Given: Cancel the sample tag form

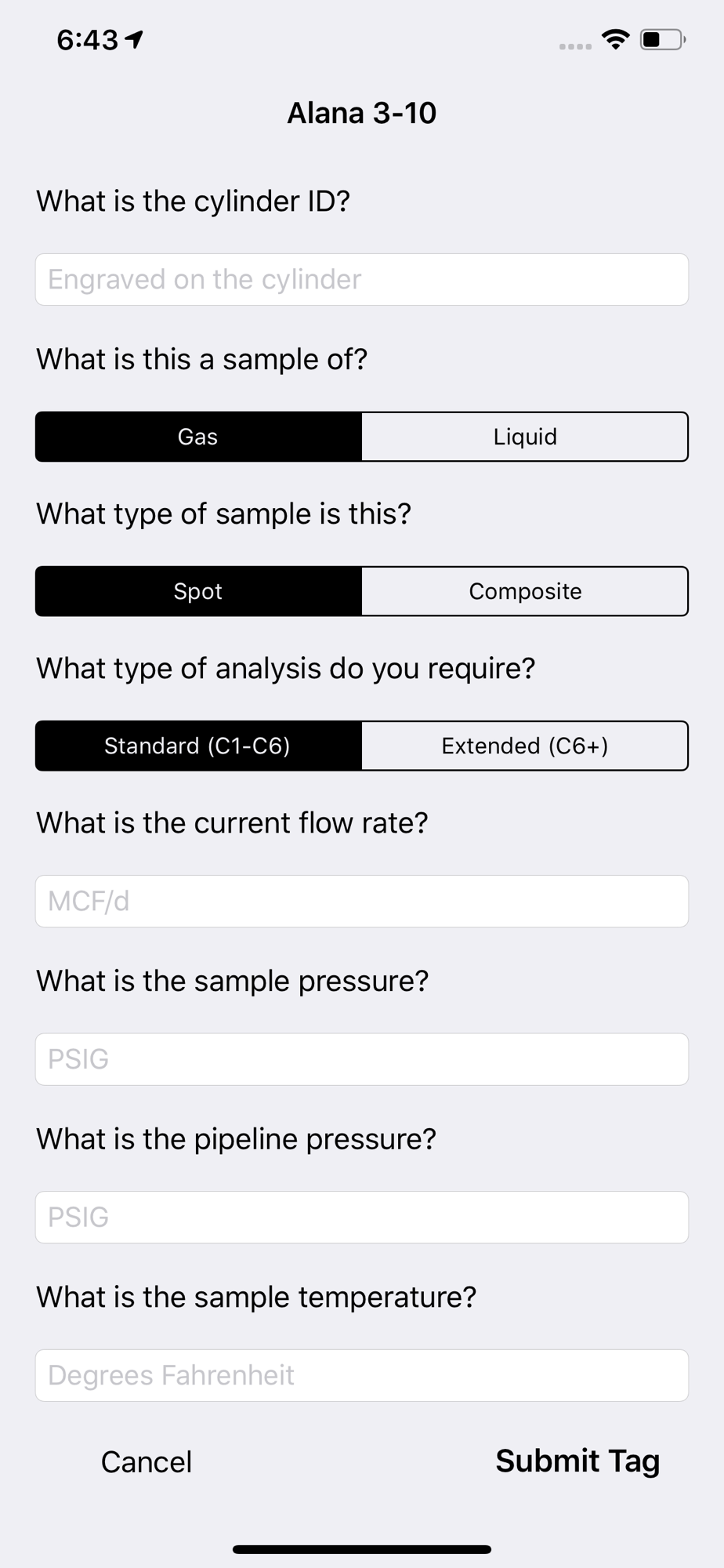Looking at the screenshot, I should click(x=147, y=1462).
